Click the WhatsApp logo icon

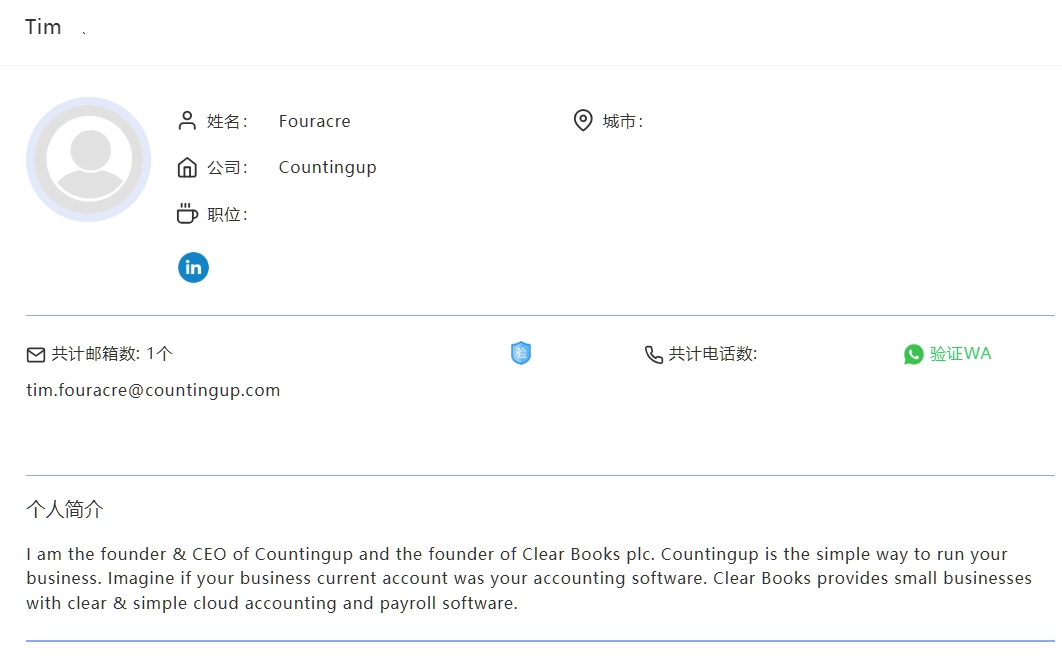tap(913, 354)
